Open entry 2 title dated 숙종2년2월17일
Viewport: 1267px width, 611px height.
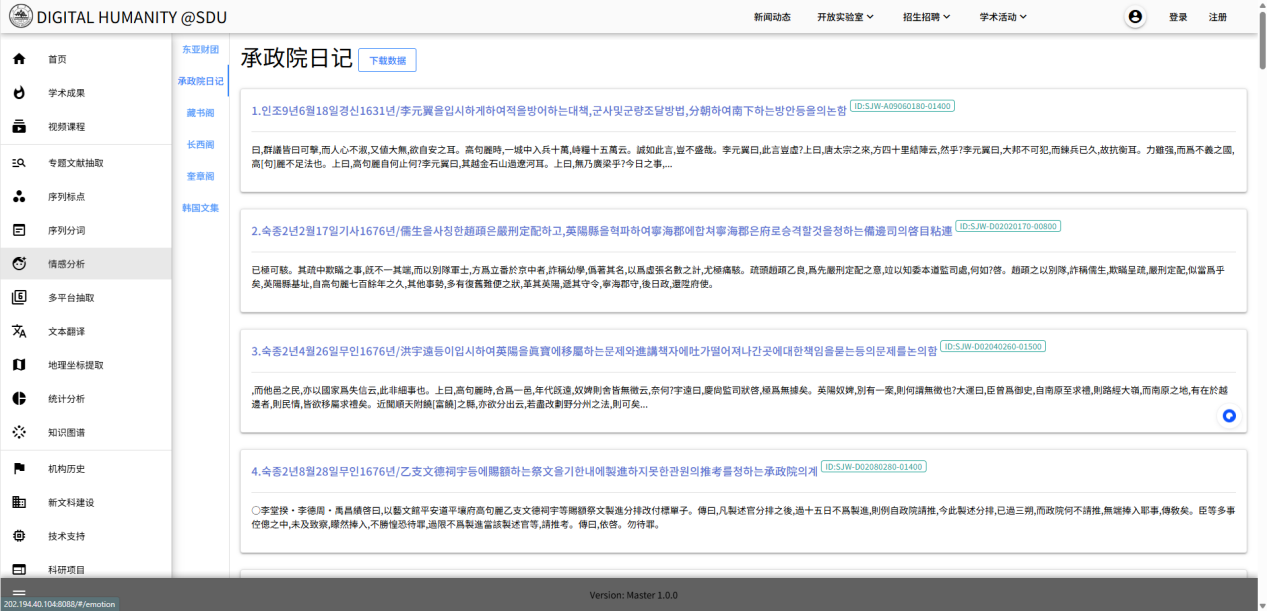601,231
